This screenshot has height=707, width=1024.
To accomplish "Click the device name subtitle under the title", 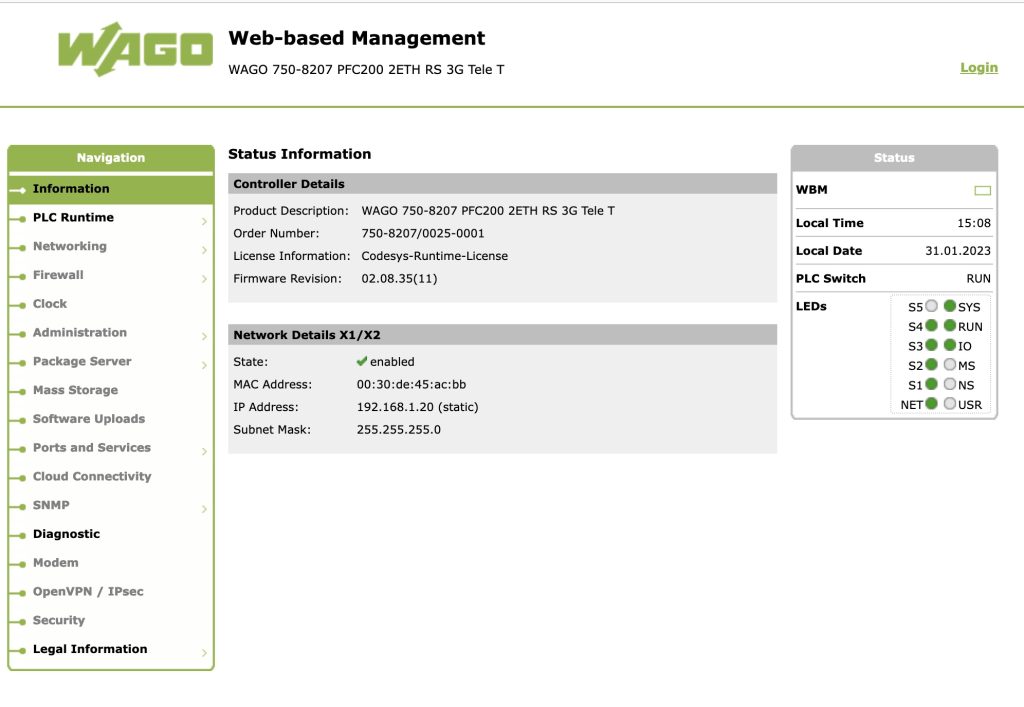I will coord(366,69).
